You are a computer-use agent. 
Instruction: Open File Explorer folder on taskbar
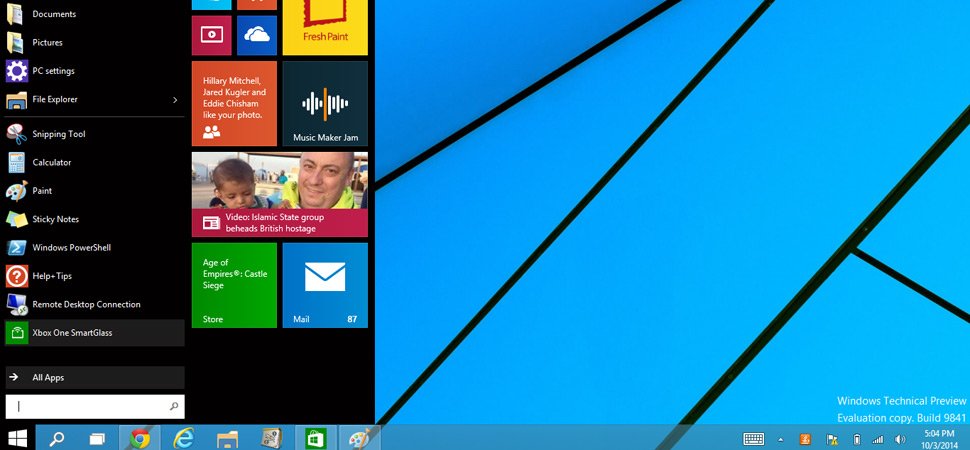point(228,438)
